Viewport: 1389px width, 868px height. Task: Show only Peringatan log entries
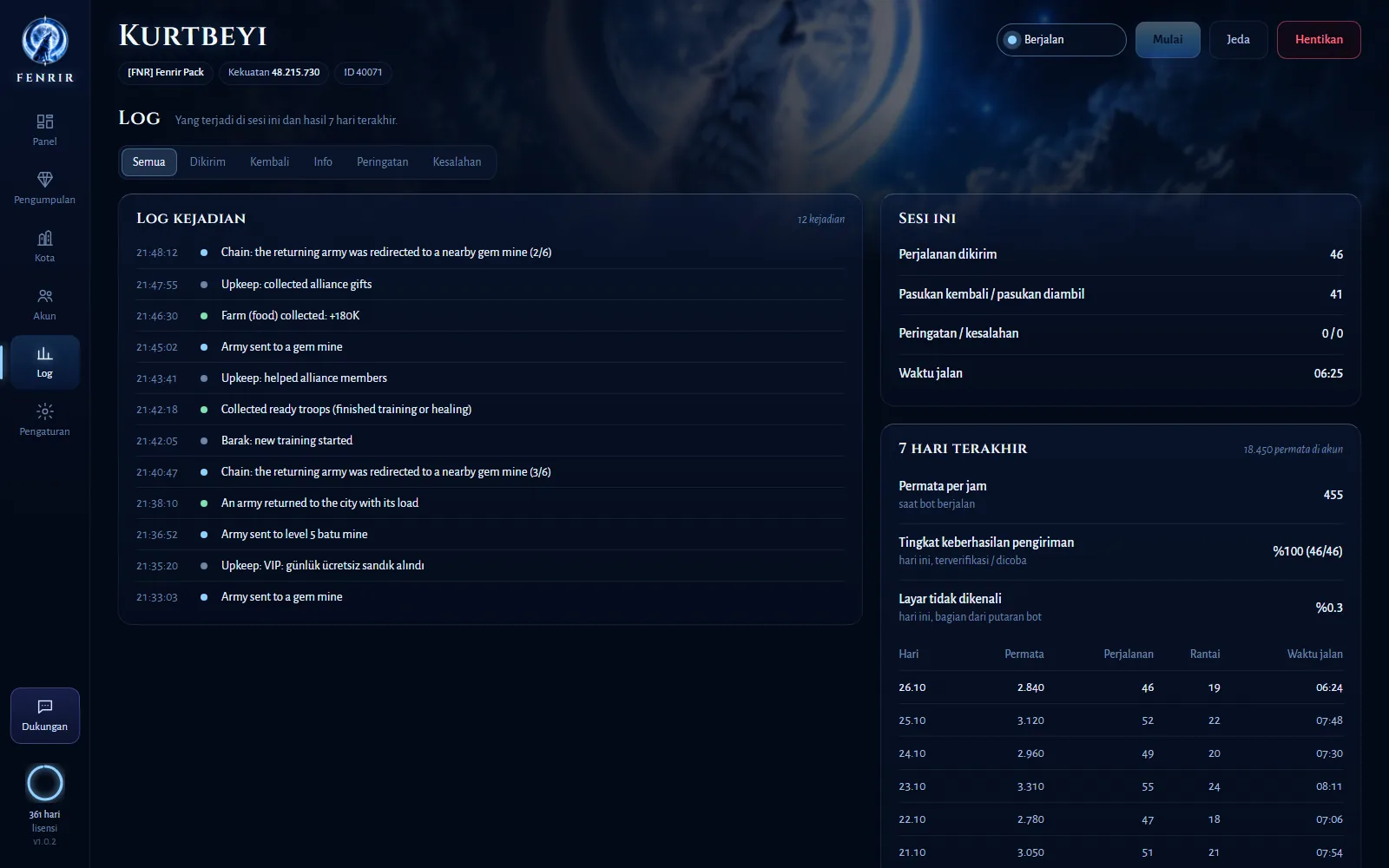click(x=382, y=162)
